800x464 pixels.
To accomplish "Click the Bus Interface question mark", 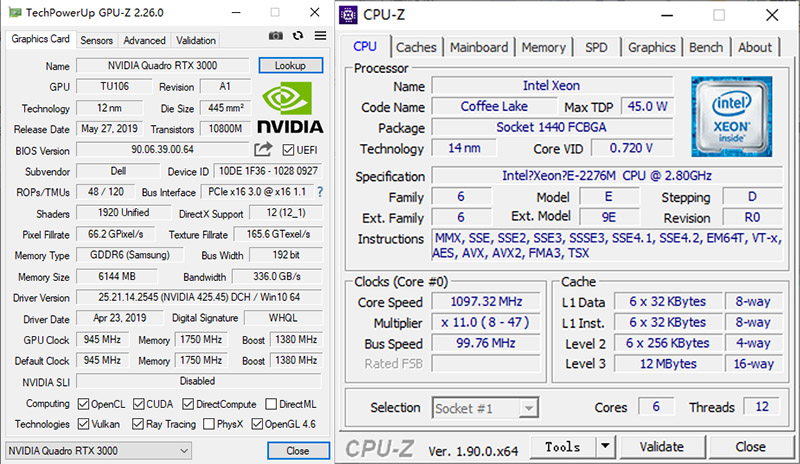I will (320, 192).
